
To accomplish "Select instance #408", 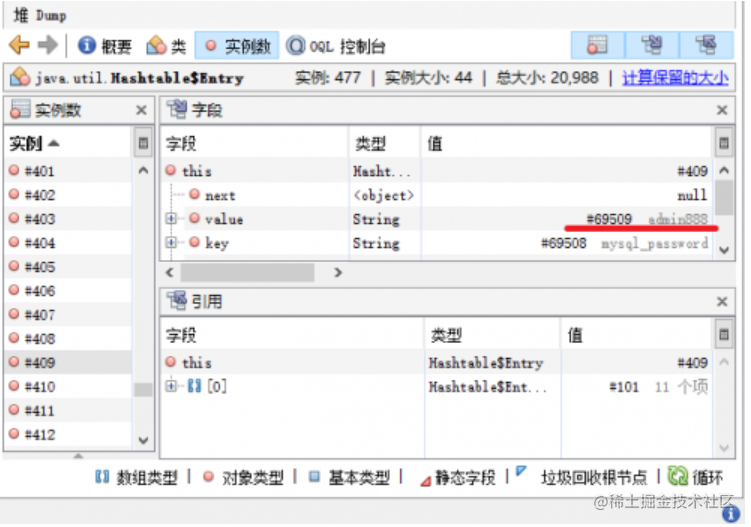I will (x=68, y=338).
